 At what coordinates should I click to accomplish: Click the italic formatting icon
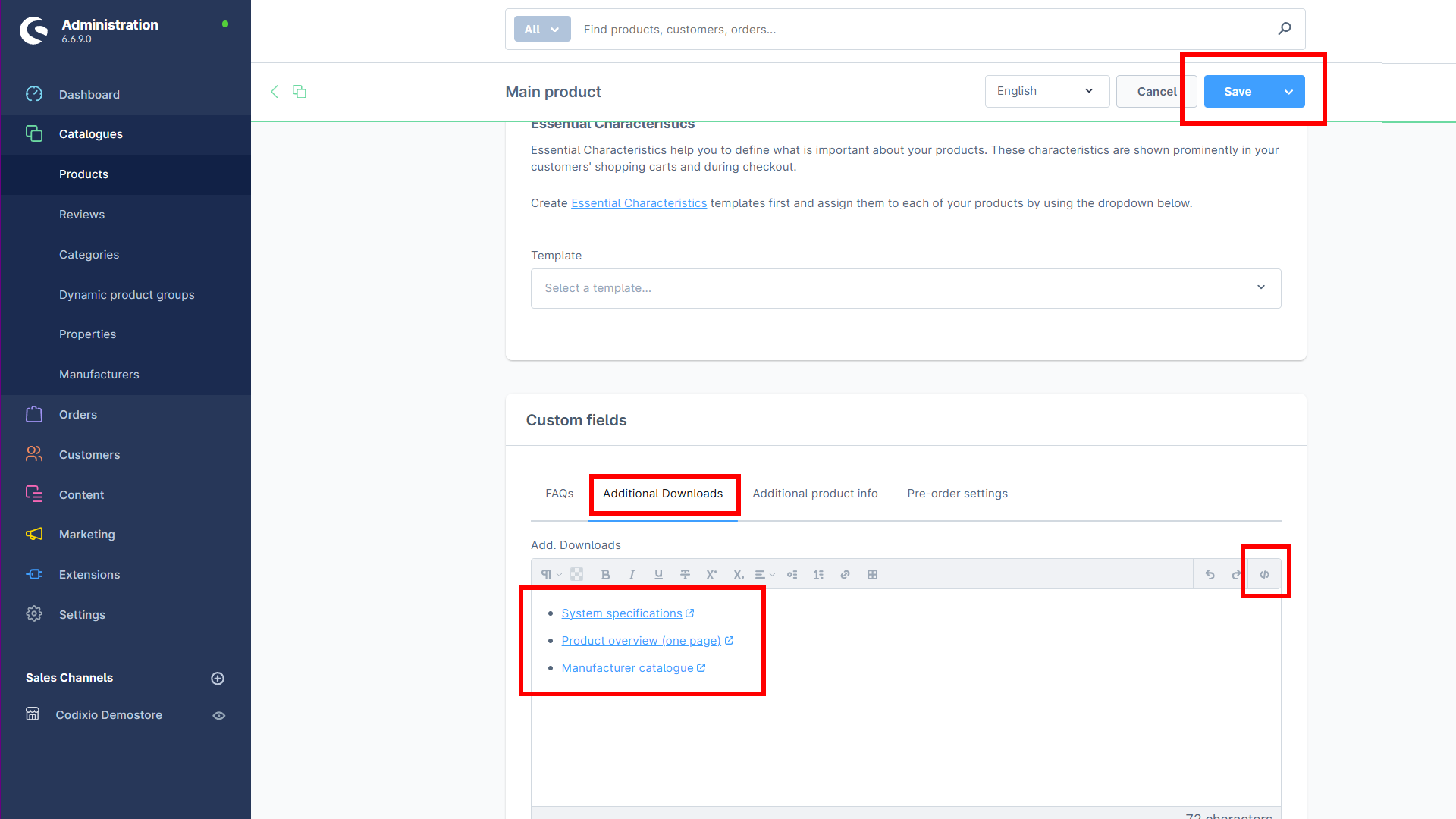632,574
